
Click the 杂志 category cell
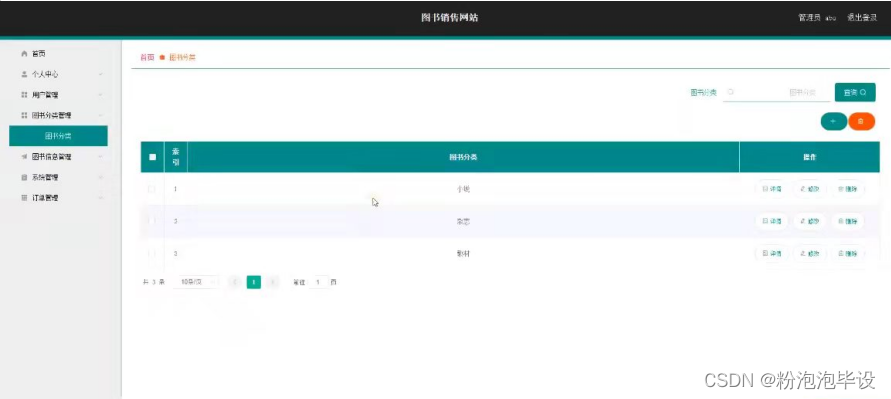tap(463, 221)
